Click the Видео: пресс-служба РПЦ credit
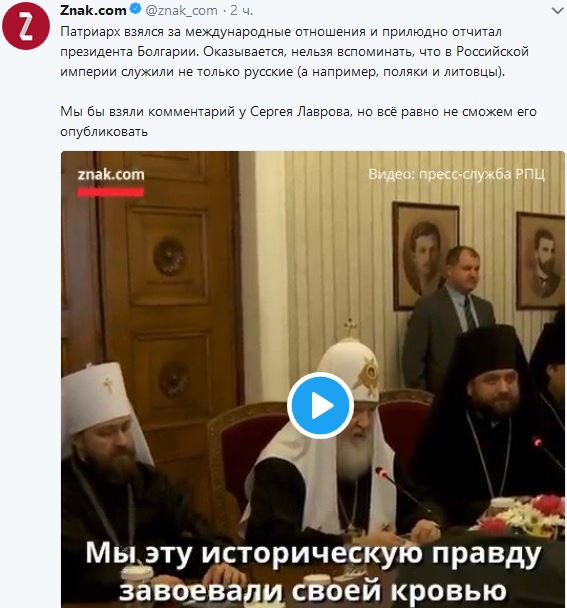This screenshot has height=608, width=567. (x=456, y=174)
